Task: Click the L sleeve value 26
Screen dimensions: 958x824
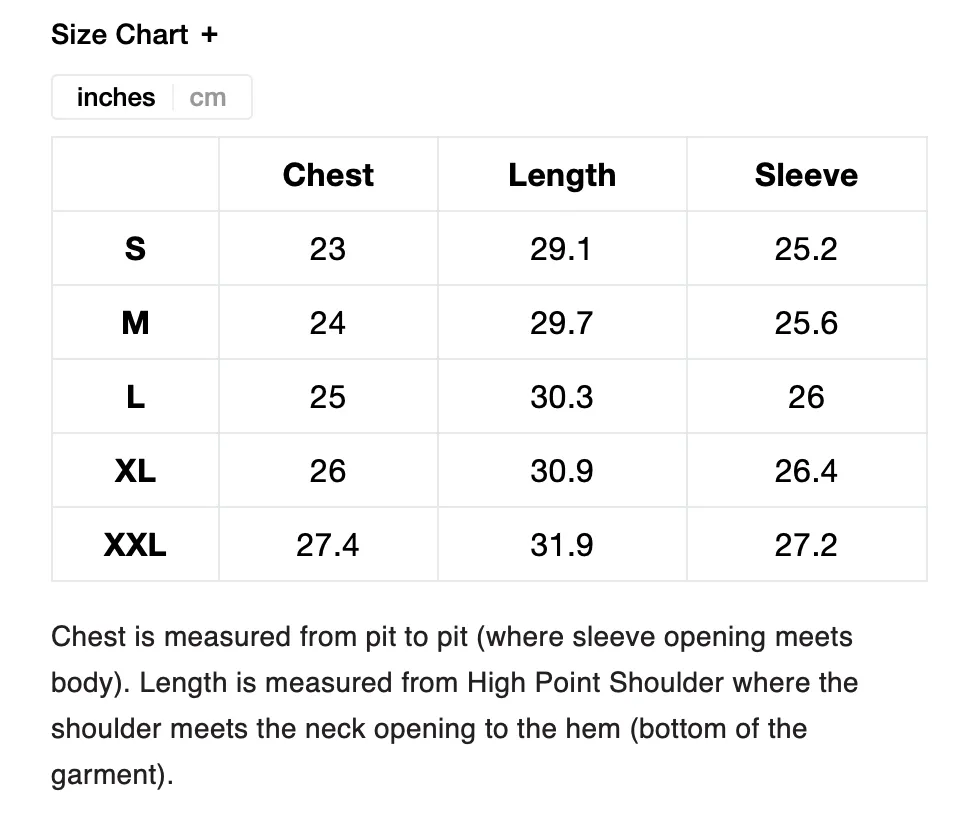Action: pos(806,397)
